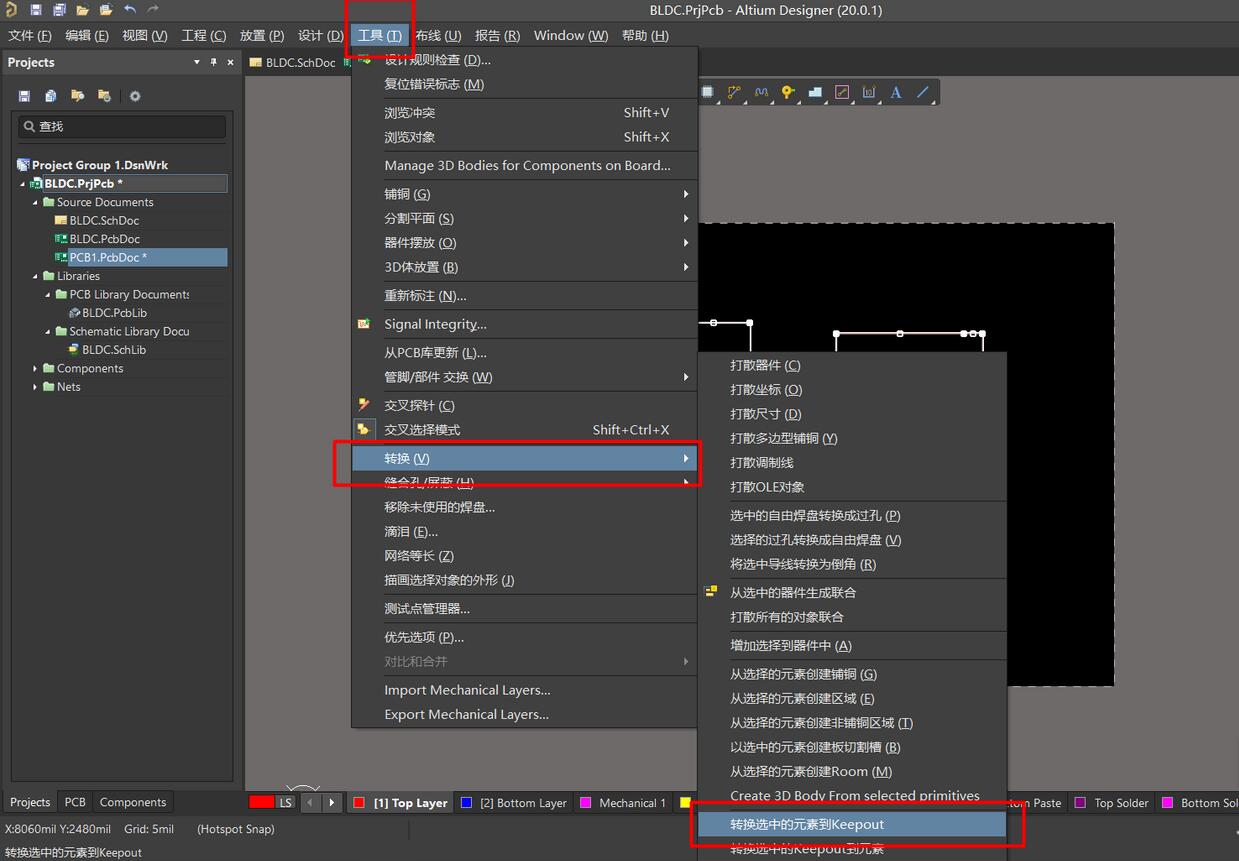1239x861 pixels.
Task: Select BLDC.SchLib in project tree
Action: 114,350
